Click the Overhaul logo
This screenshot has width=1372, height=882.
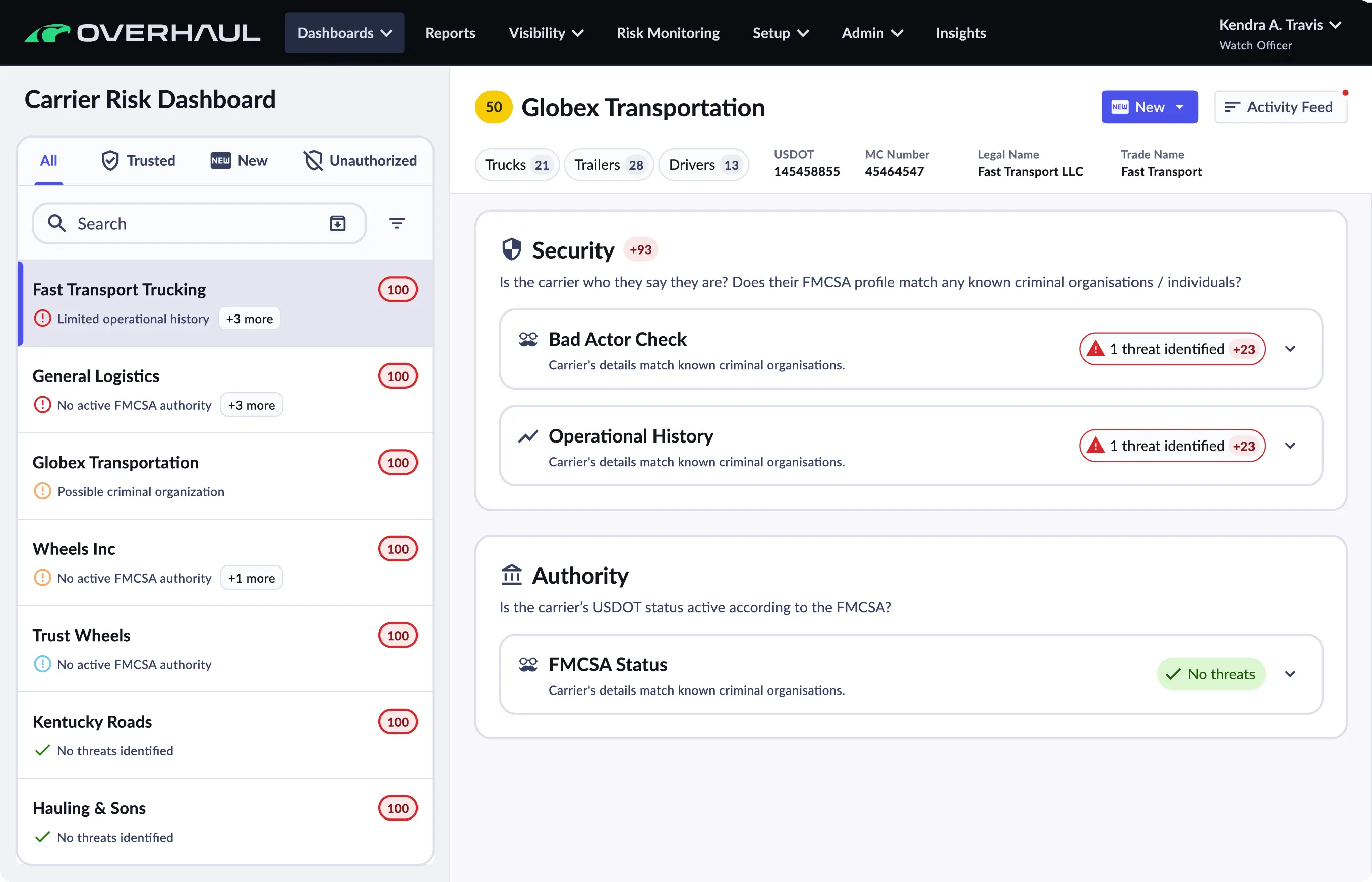[x=142, y=33]
